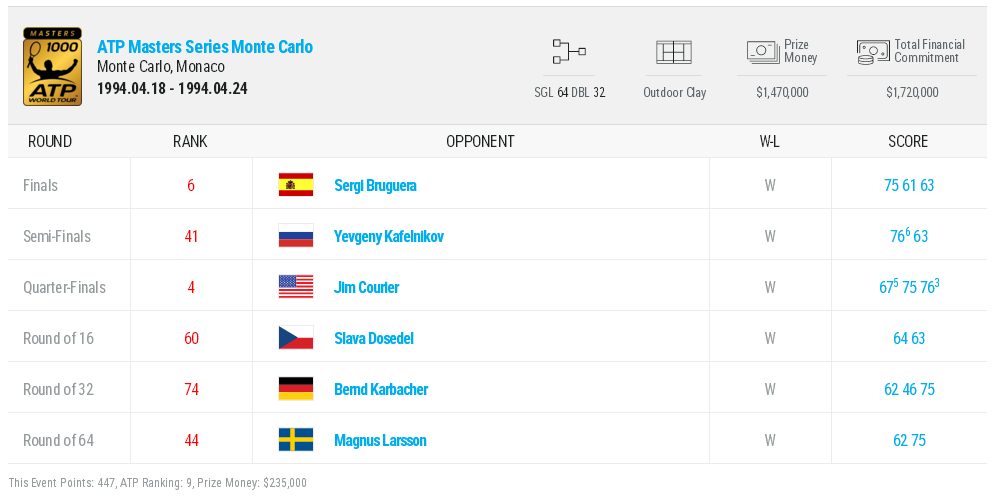This screenshot has height=496, width=992.
Task: Click the OPPONENT column header
Action: (480, 142)
